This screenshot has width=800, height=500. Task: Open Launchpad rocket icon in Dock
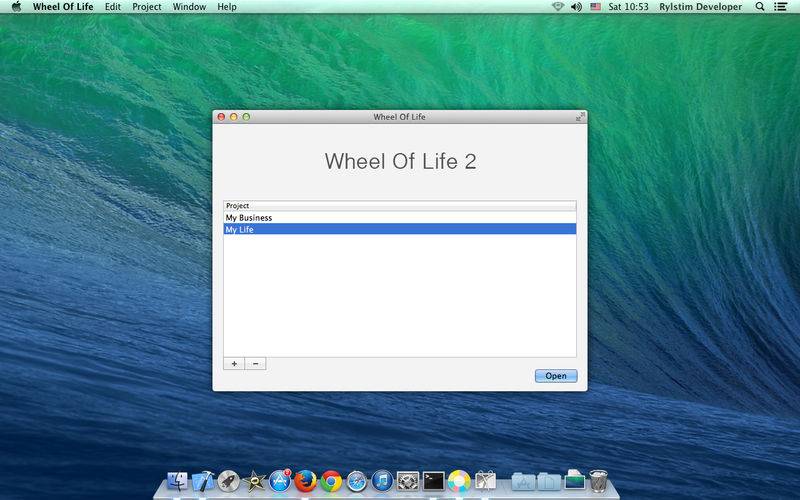tap(229, 481)
